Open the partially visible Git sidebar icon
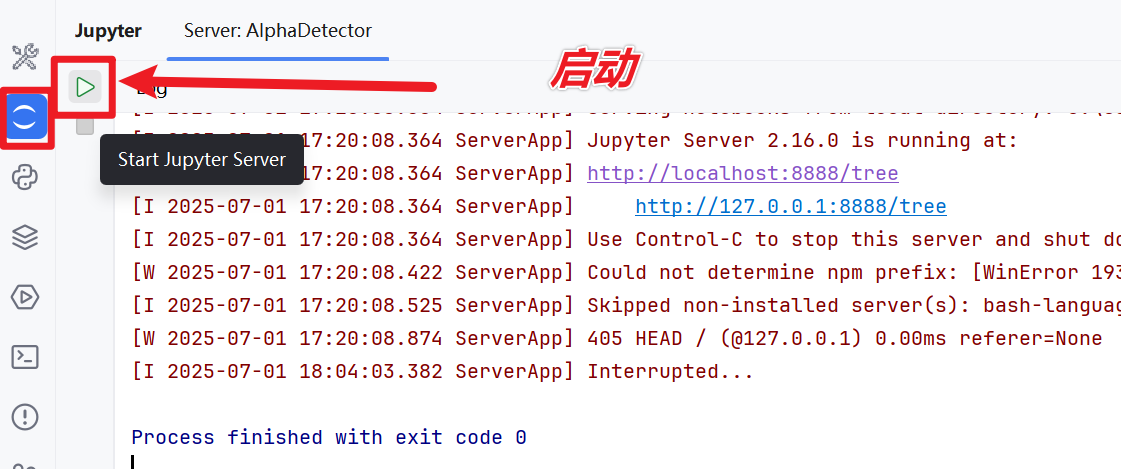The width and height of the screenshot is (1121, 469). click(26, 465)
